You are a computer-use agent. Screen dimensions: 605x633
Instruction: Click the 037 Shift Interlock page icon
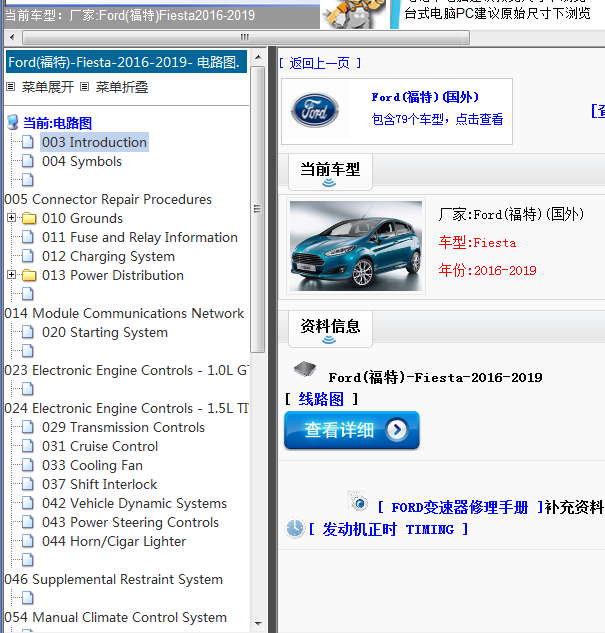pos(27,484)
